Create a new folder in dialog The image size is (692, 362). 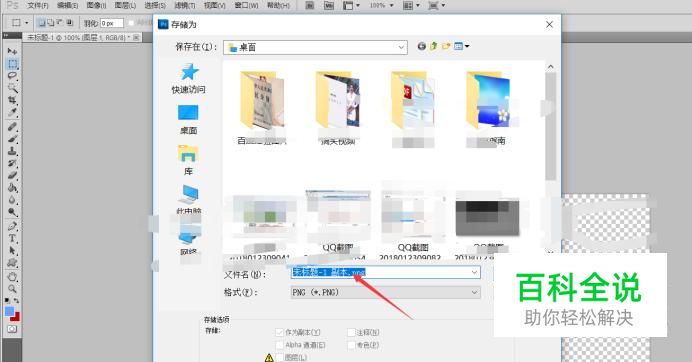pyautogui.click(x=446, y=46)
